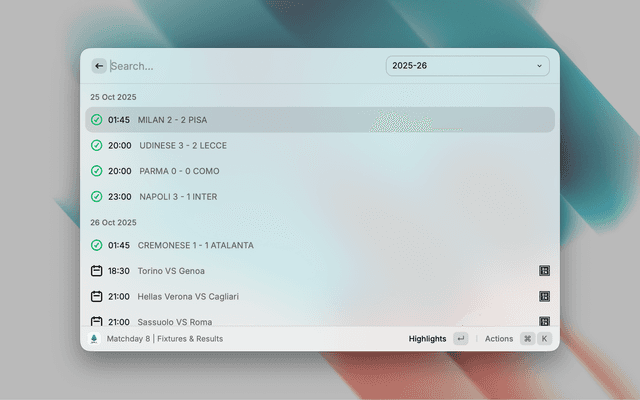Click the K key shortcut badge
The width and height of the screenshot is (640, 400).
pos(545,339)
